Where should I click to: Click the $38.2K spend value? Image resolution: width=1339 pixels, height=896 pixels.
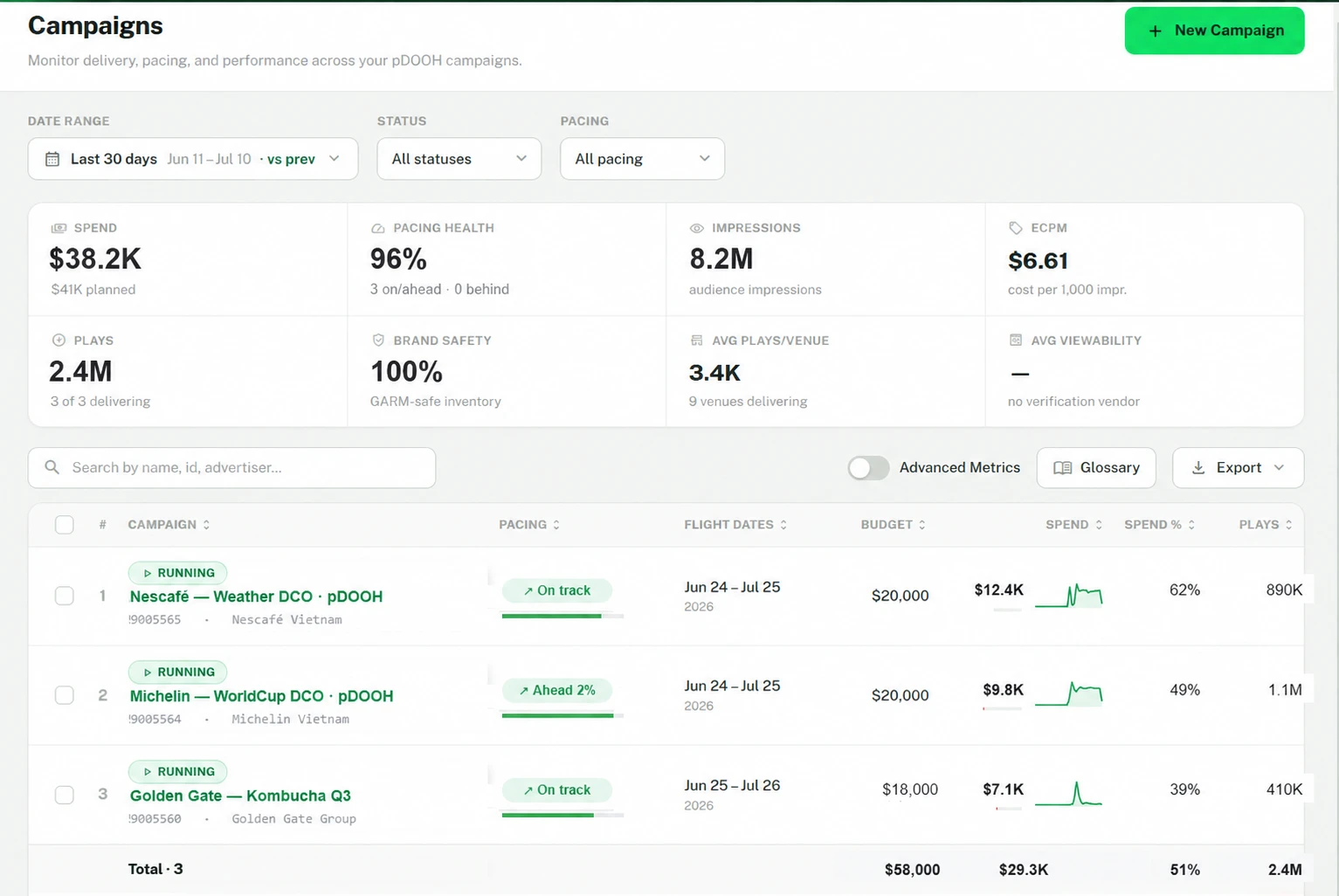point(95,259)
